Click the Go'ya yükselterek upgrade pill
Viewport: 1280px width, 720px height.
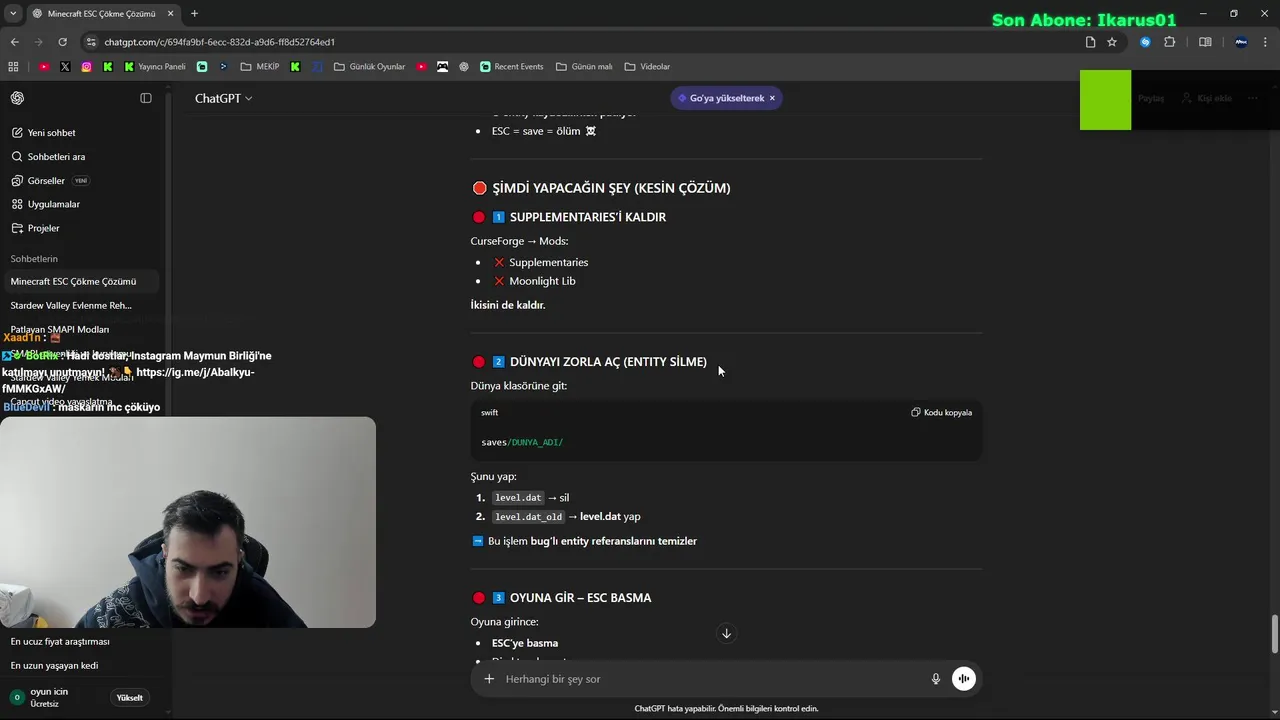click(x=720, y=98)
